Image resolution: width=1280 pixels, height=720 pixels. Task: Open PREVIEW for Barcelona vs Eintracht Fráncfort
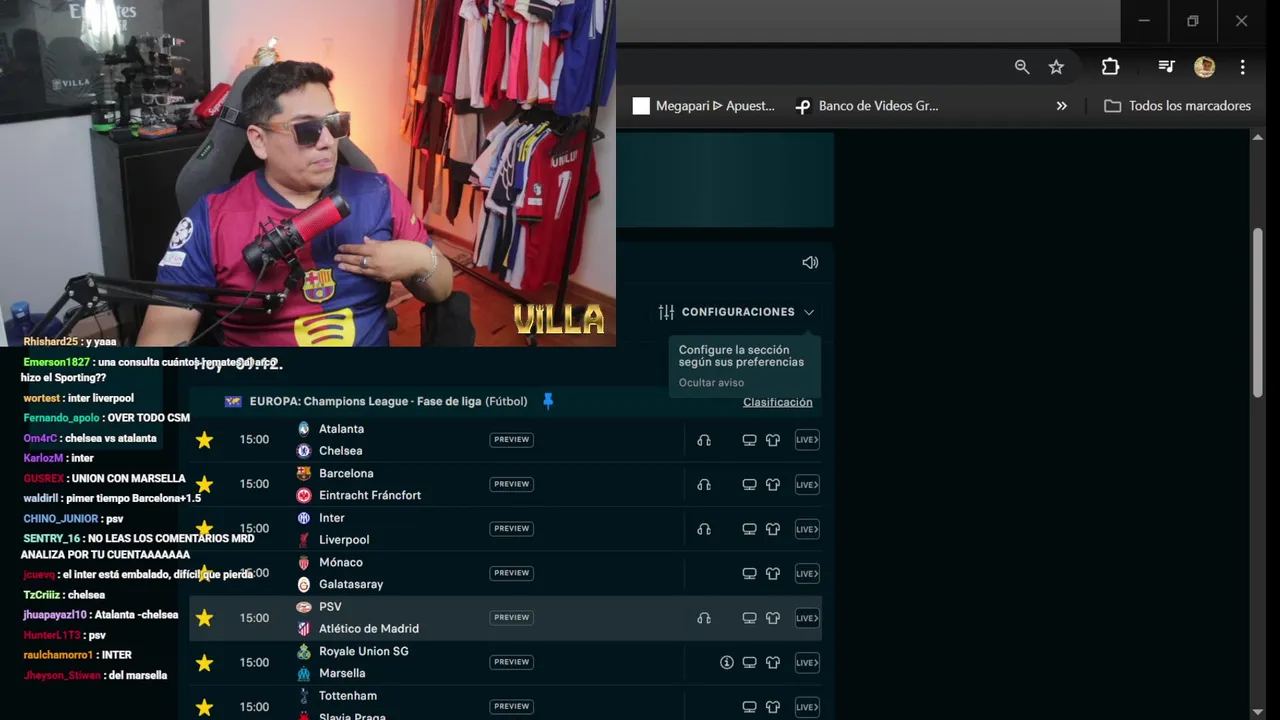[x=511, y=484]
